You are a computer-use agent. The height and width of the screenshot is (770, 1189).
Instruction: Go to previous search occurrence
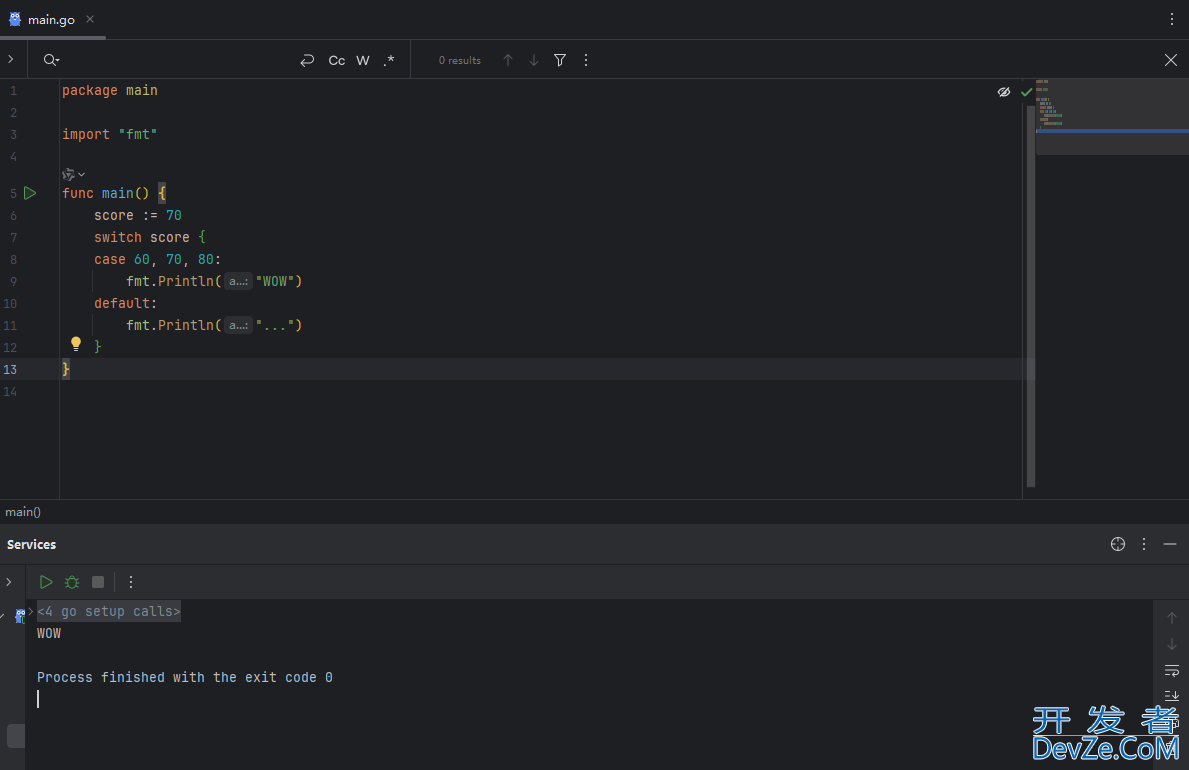coord(508,60)
